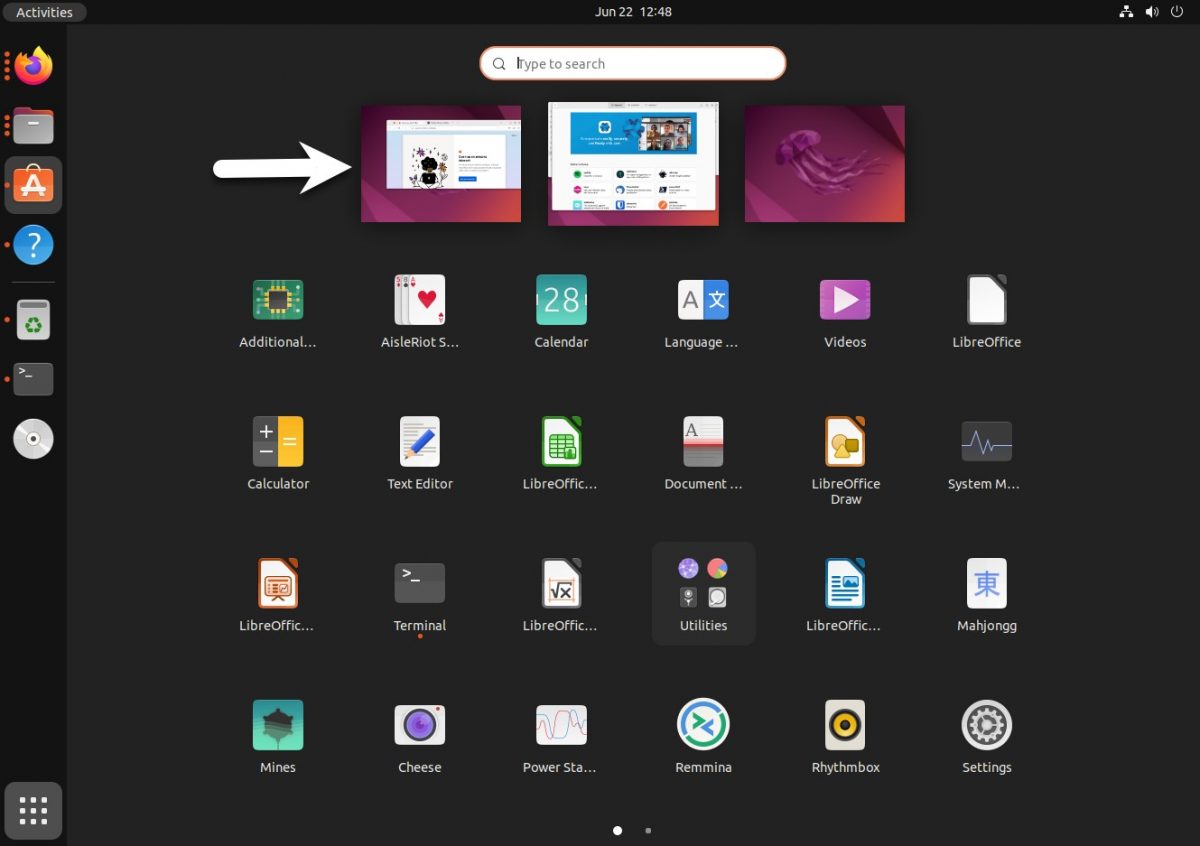Open AisleRiot Solitaire

click(420, 312)
